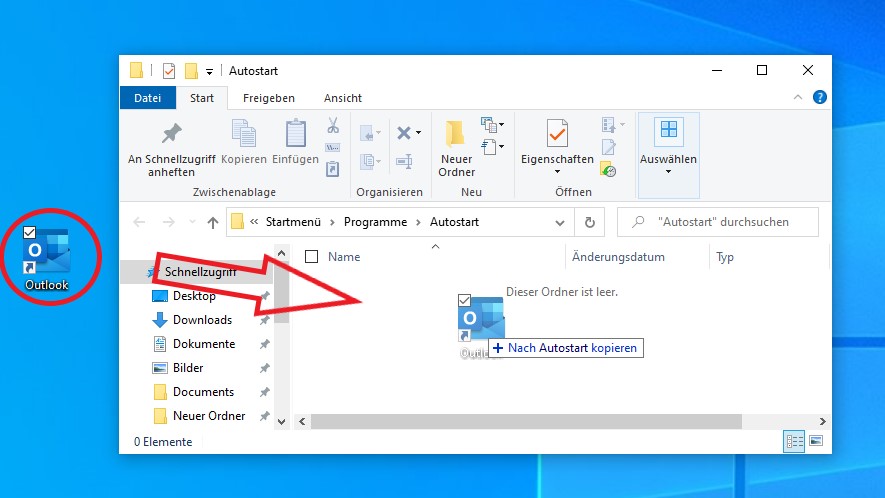885x498 pixels.
Task: Open the Ansicht tab
Action: click(x=343, y=98)
